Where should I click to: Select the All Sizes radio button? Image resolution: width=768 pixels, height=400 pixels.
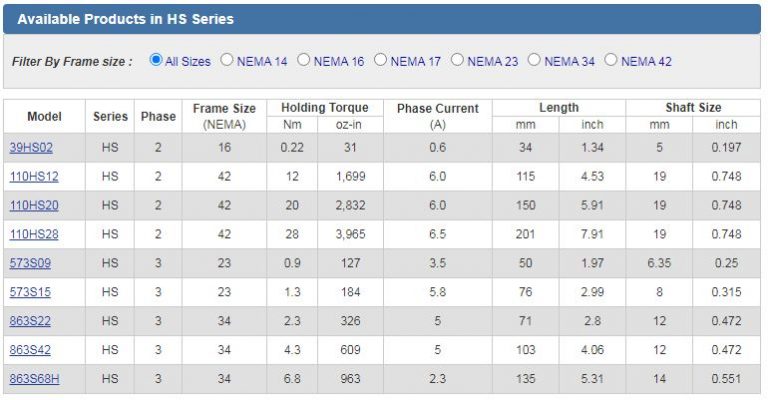156,60
